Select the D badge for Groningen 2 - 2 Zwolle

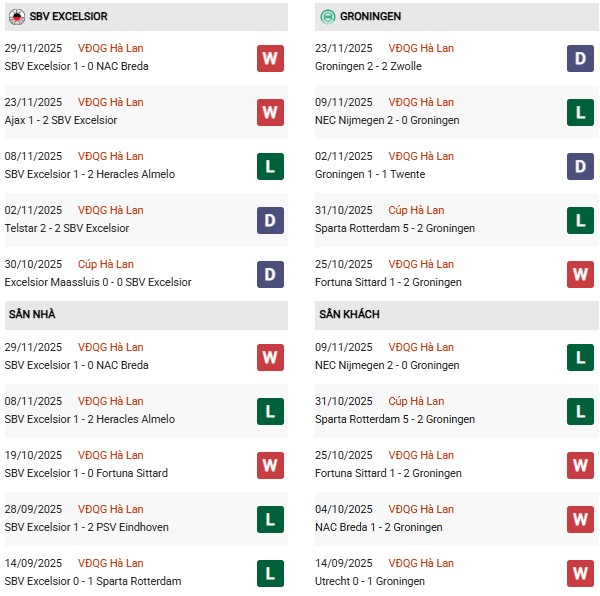click(x=580, y=58)
